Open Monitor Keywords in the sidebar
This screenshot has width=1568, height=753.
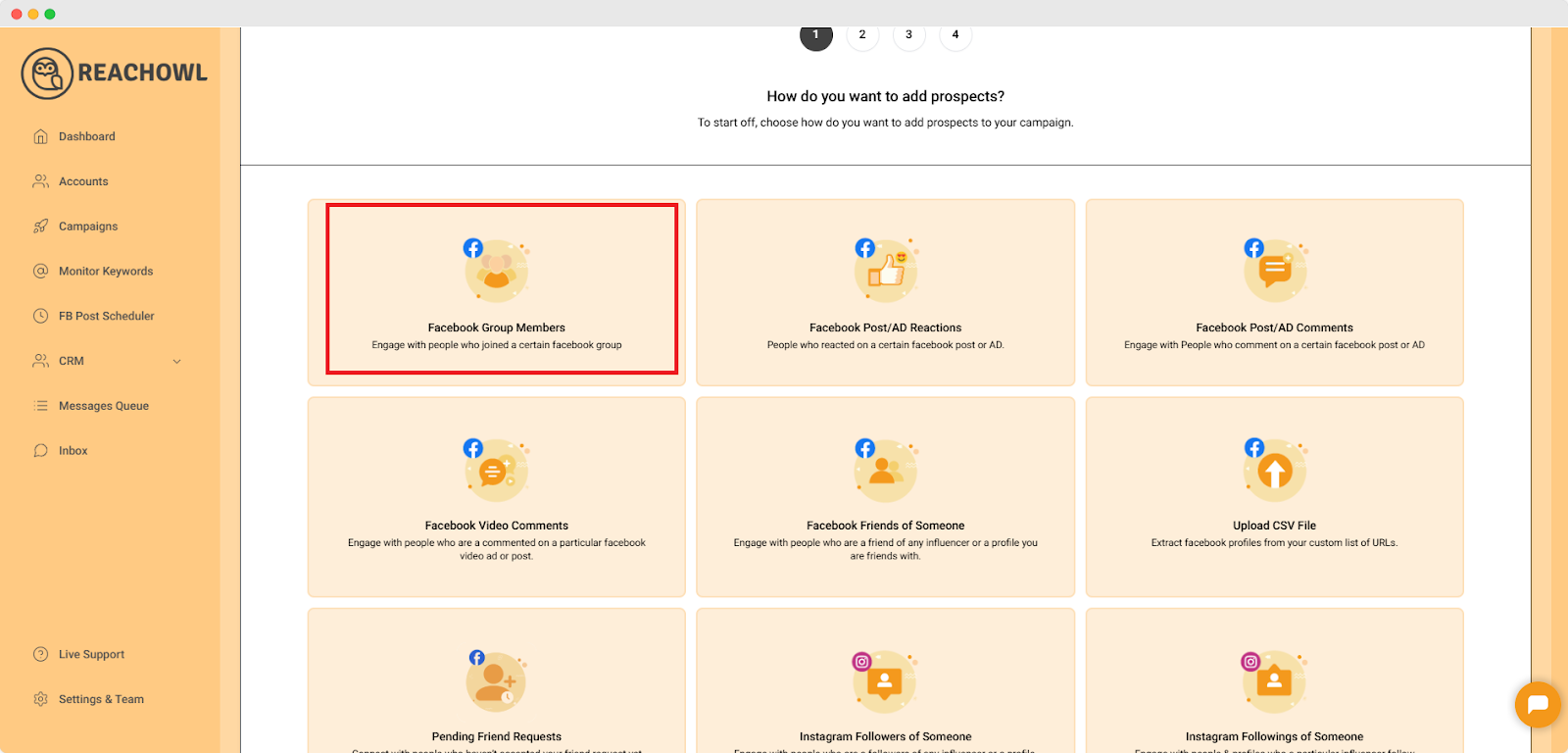[x=106, y=271]
